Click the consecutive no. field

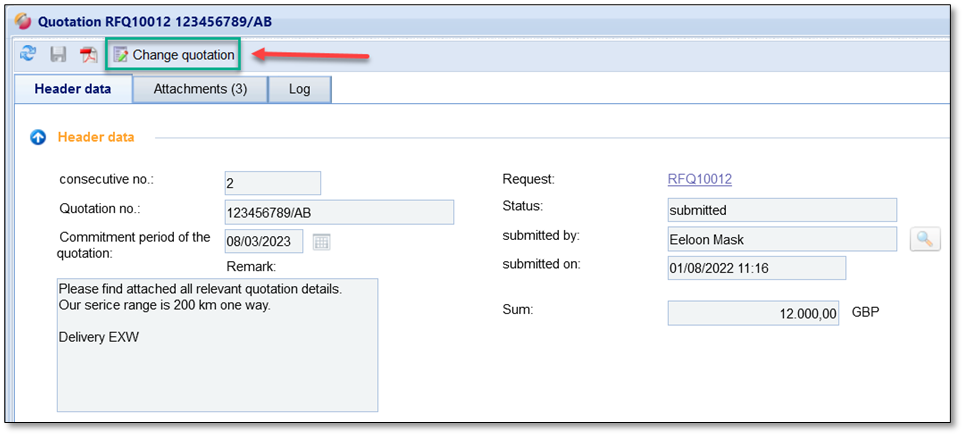[x=272, y=183]
